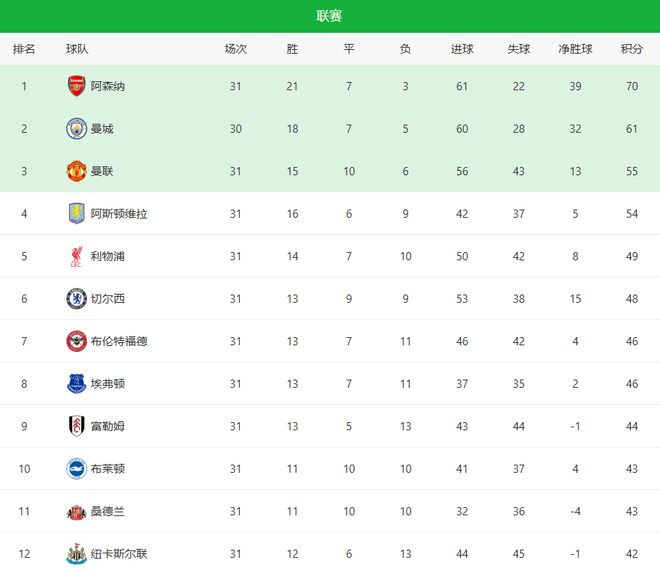The width and height of the screenshot is (660, 572).
Task: Click the Everton club crest icon
Action: point(76,384)
